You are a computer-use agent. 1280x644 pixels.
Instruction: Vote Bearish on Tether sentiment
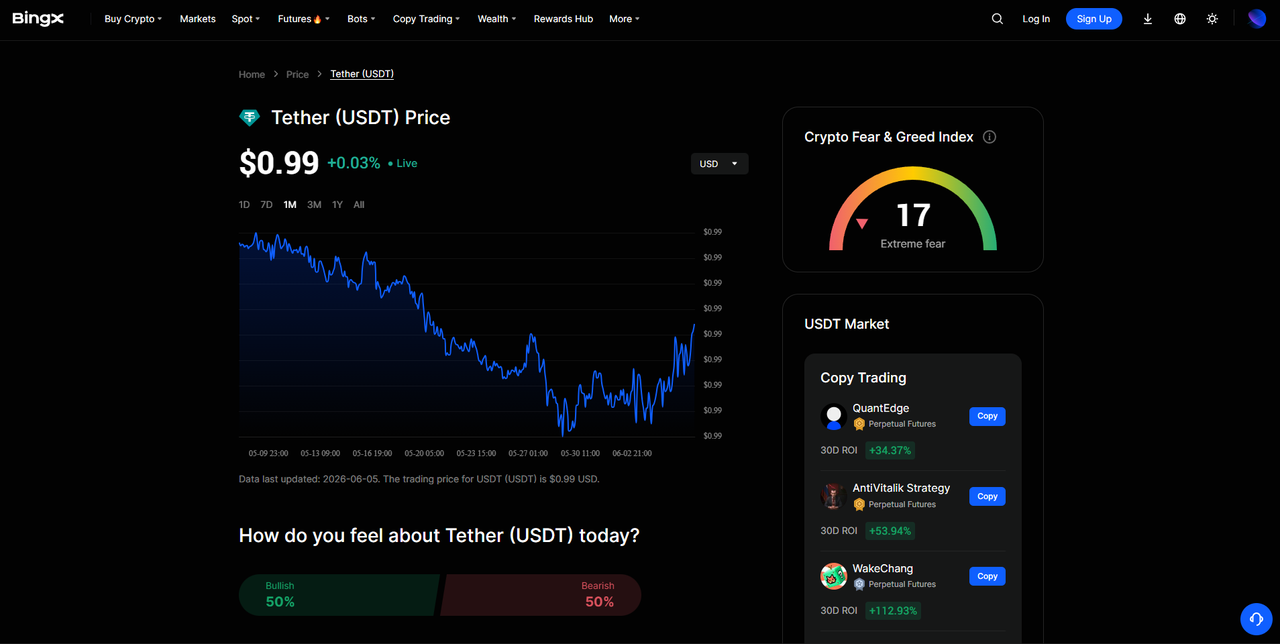pyautogui.click(x=541, y=595)
